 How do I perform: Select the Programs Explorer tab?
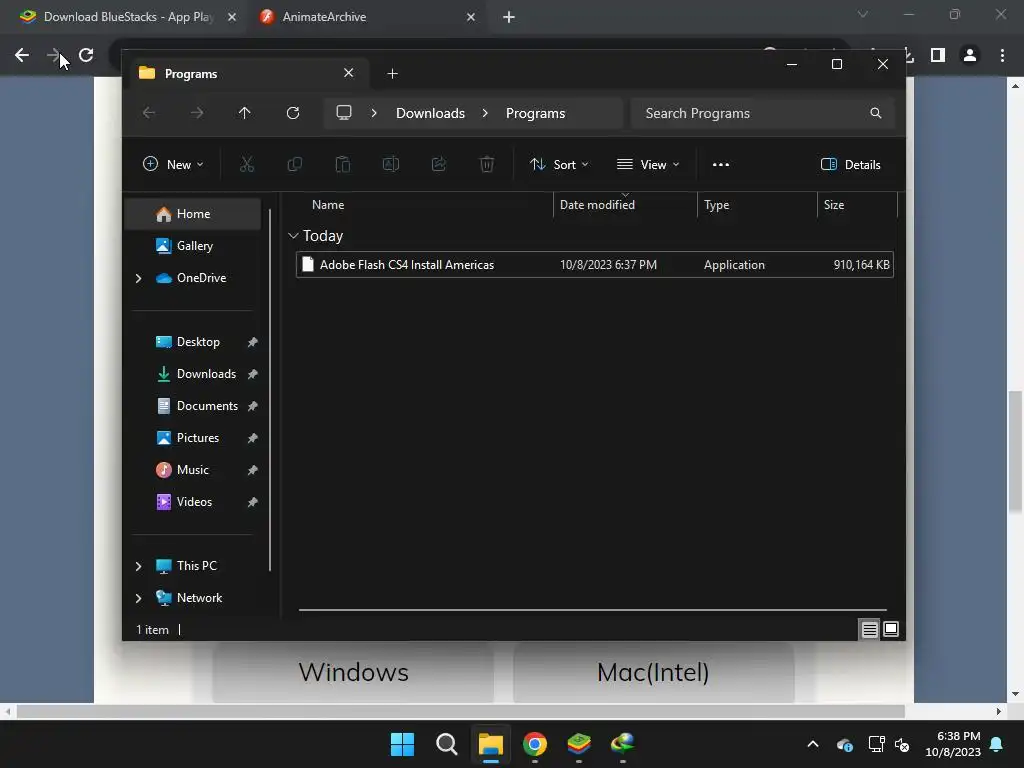(x=249, y=73)
